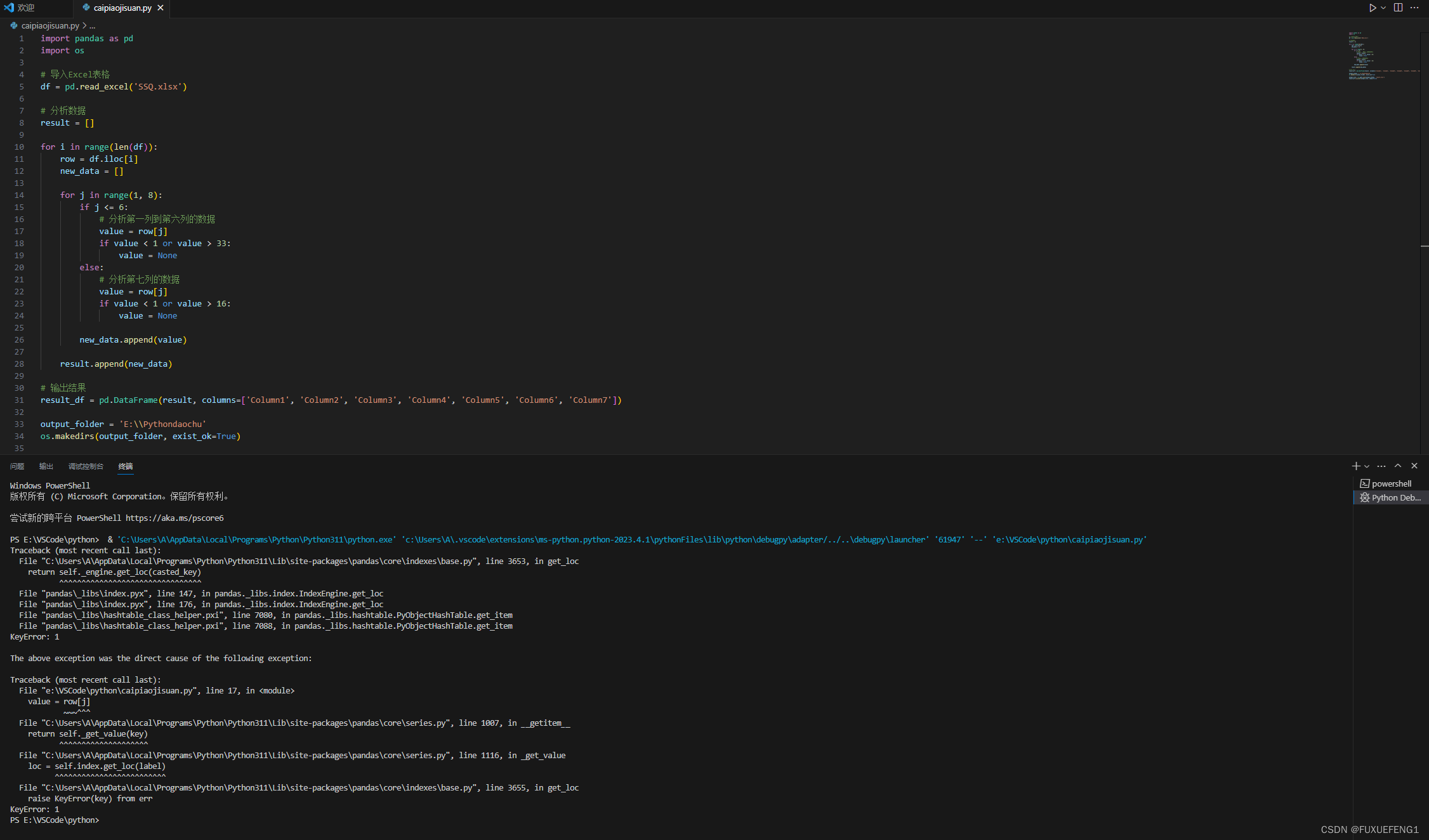Open run options dropdown beside play button
1429x840 pixels.
(x=1383, y=8)
